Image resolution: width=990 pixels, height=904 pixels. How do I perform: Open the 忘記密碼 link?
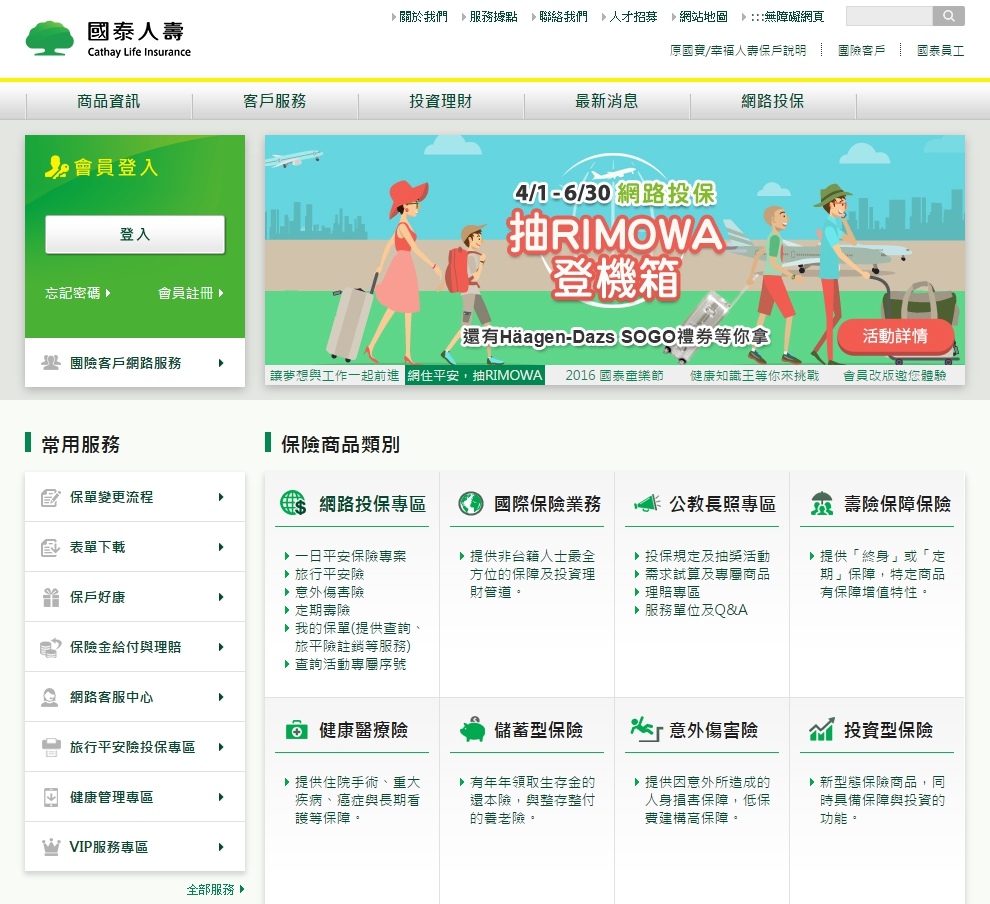(x=78, y=293)
